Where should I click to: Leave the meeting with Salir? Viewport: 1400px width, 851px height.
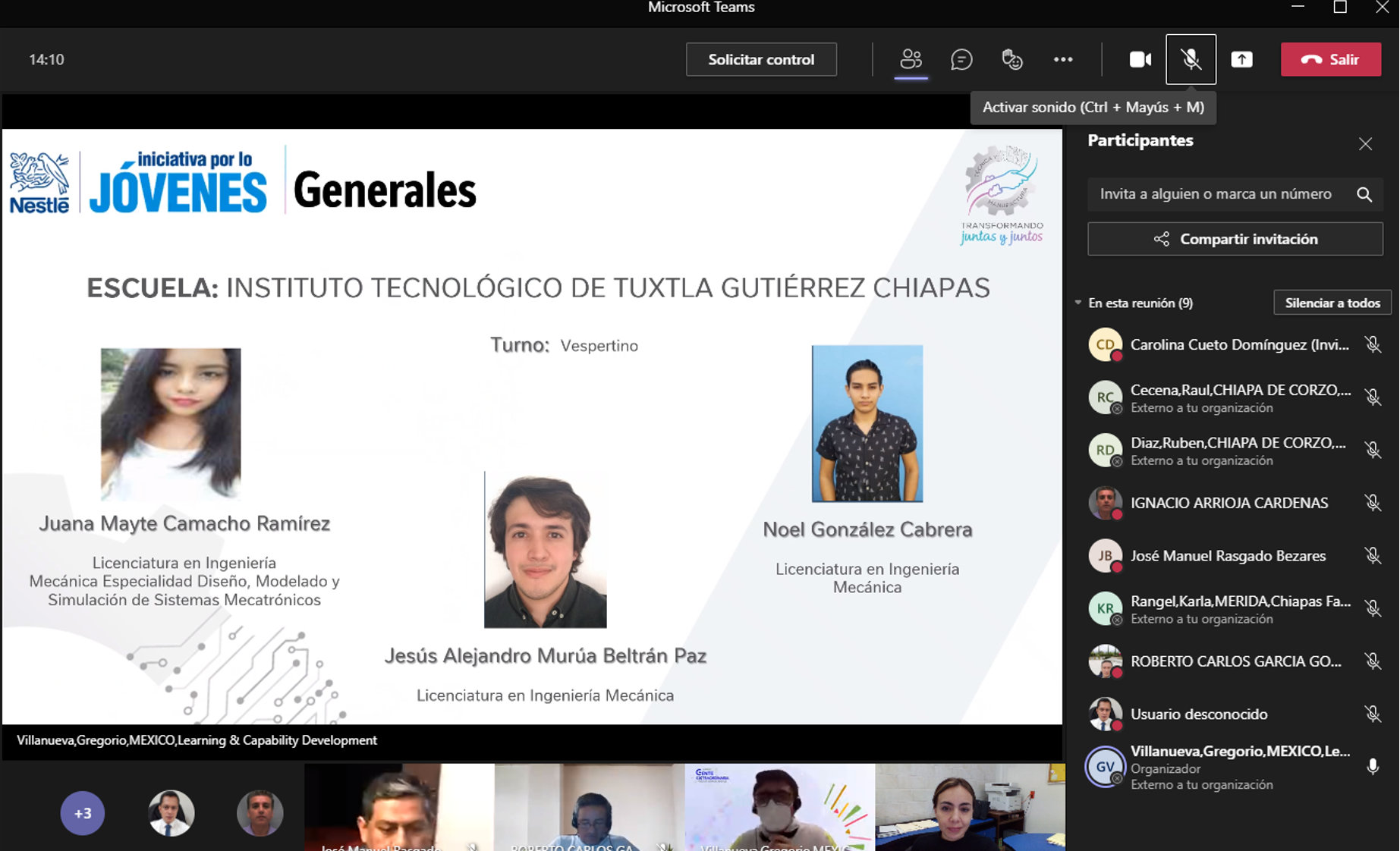[x=1331, y=59]
